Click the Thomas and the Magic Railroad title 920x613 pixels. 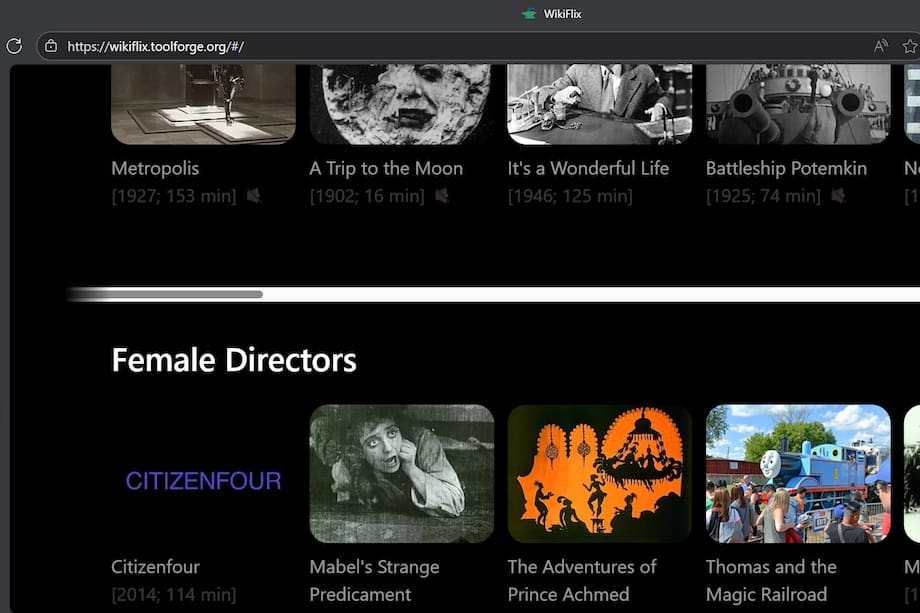[771, 580]
